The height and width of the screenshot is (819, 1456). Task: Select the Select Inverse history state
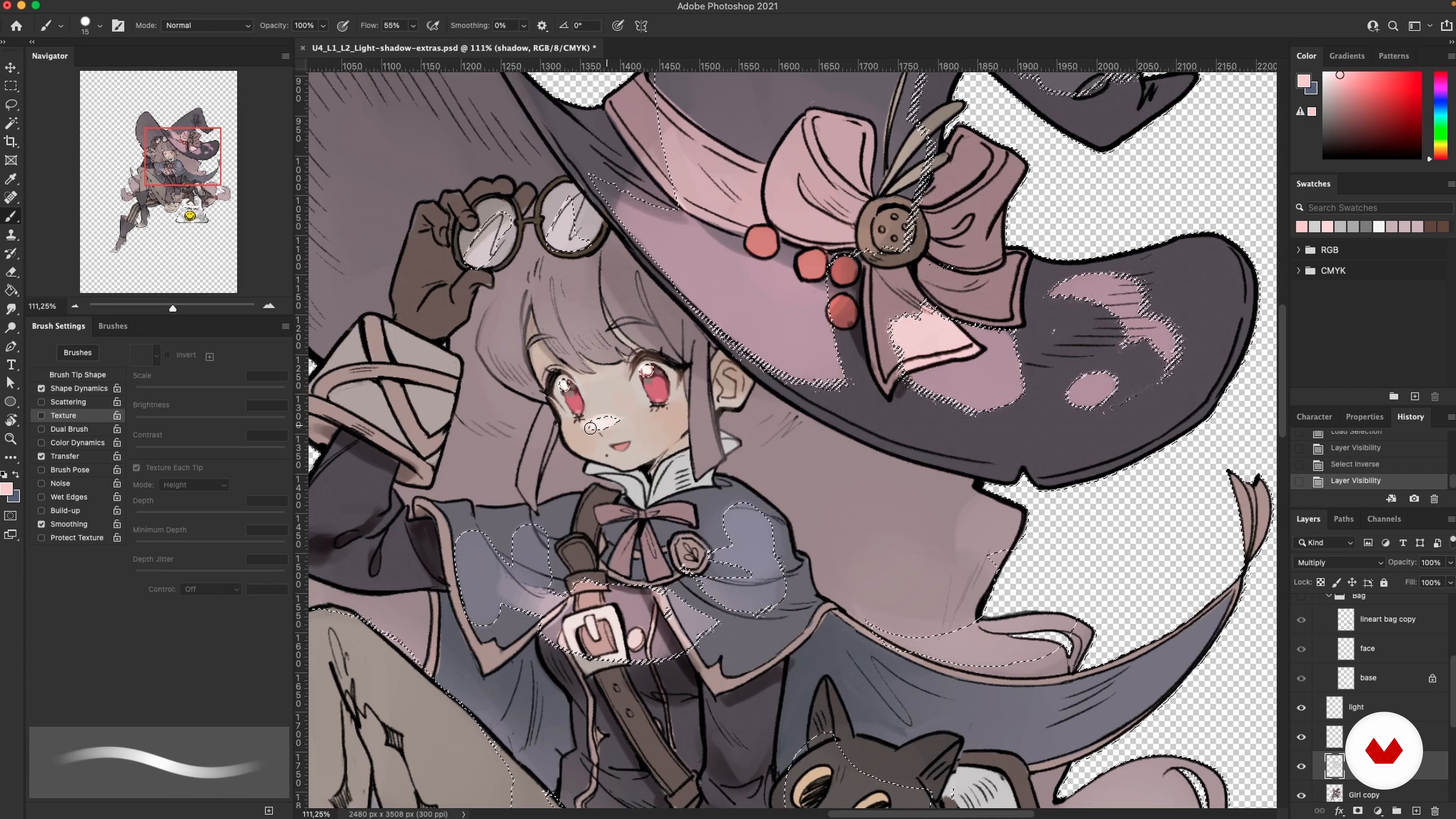click(x=1354, y=464)
